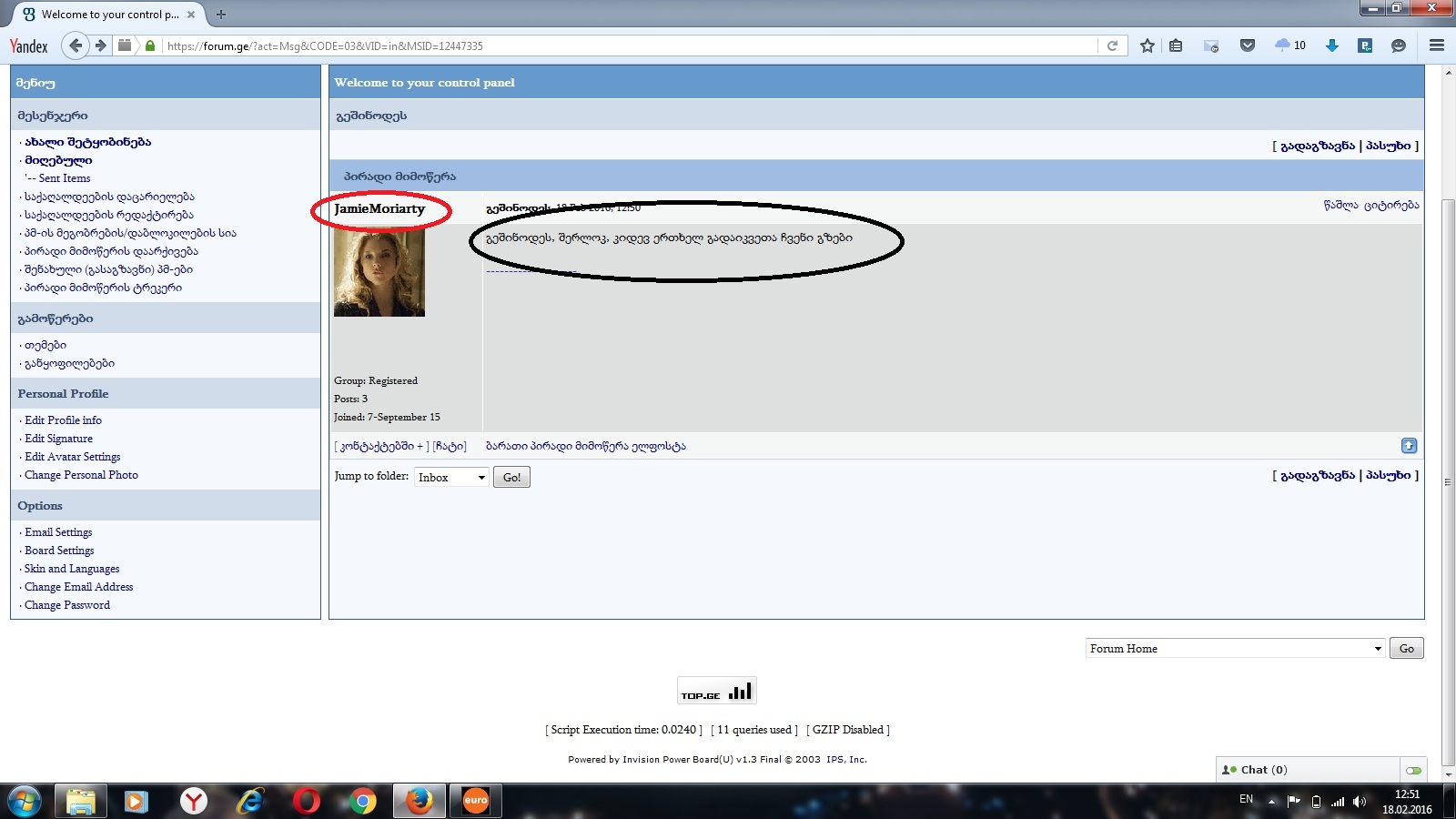This screenshot has width=1456, height=819.
Task: Click the weather cloud icon showing 10
Action: [1290, 45]
